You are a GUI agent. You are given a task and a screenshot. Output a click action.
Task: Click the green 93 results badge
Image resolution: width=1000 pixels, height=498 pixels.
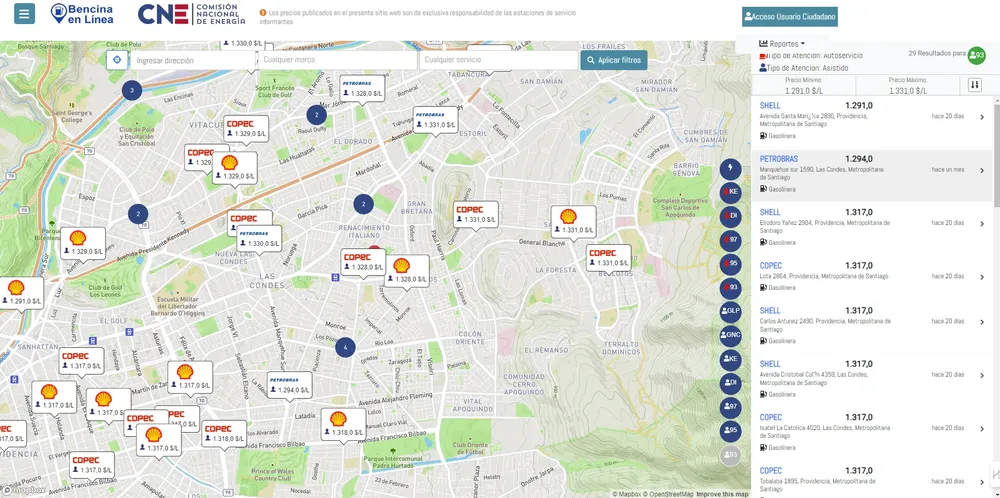click(x=976, y=55)
